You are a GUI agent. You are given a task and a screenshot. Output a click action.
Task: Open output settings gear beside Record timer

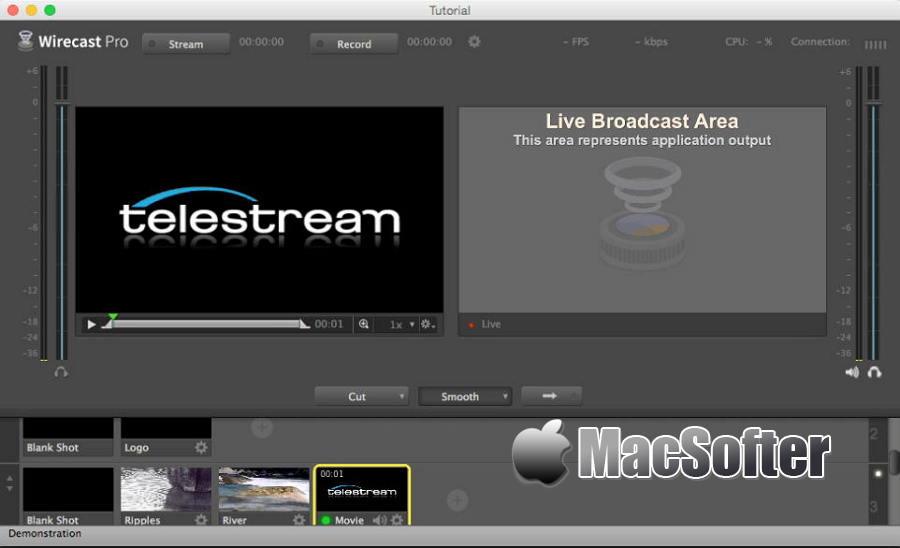click(474, 41)
